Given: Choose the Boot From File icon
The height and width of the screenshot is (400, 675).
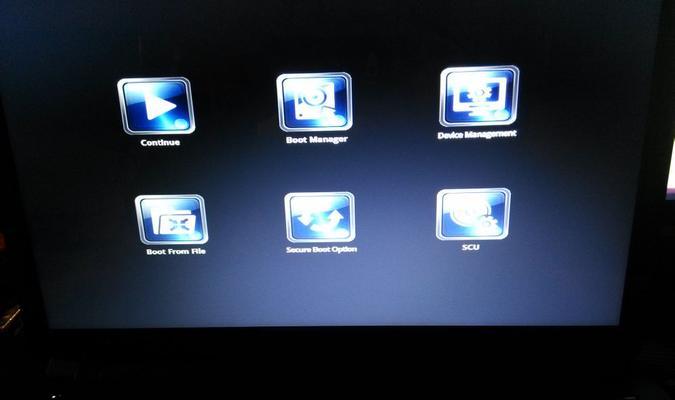Looking at the screenshot, I should click(171, 220).
